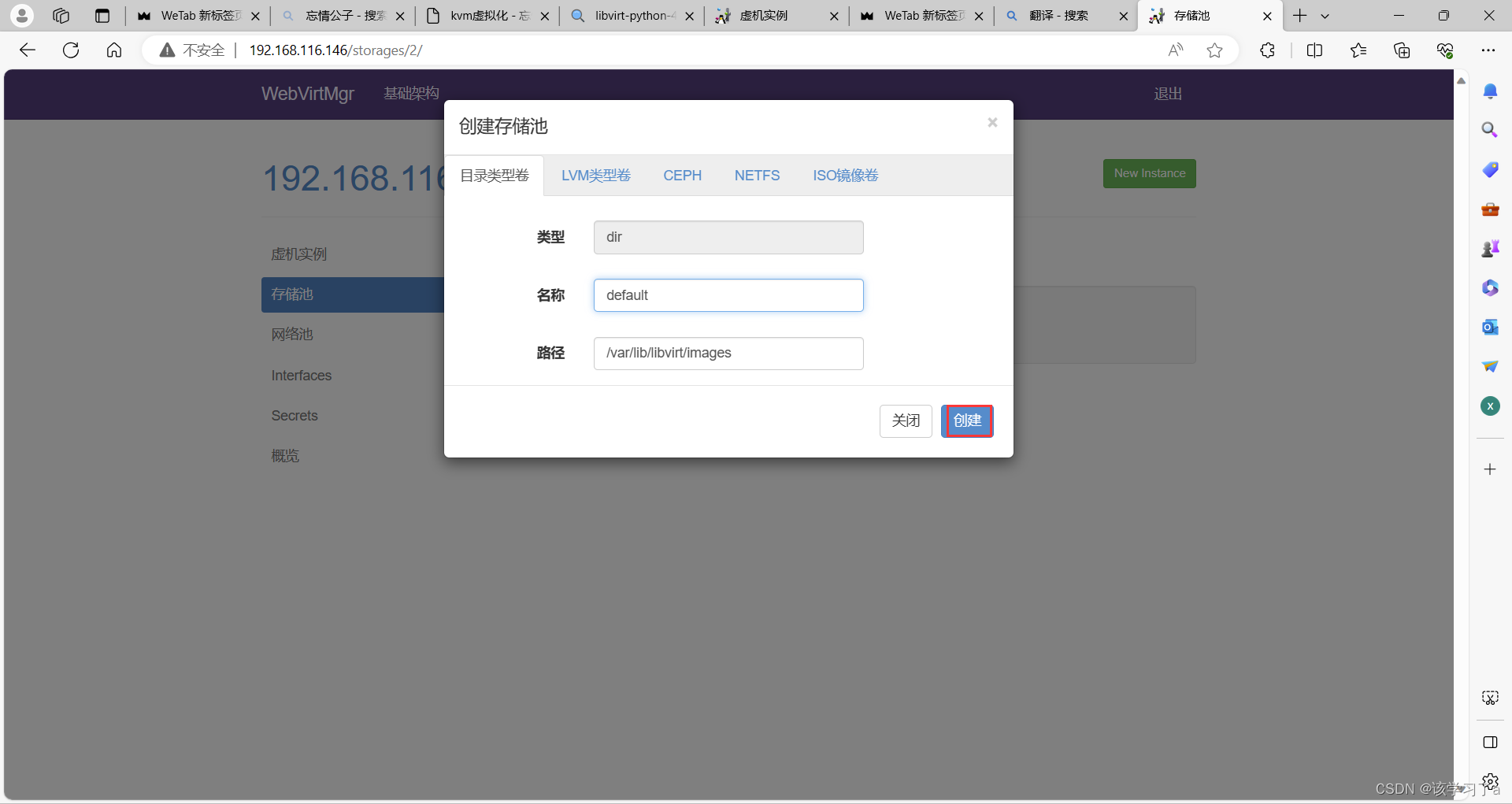The image size is (1512, 804).
Task: Open the tab actions menu icon
Action: tap(102, 15)
